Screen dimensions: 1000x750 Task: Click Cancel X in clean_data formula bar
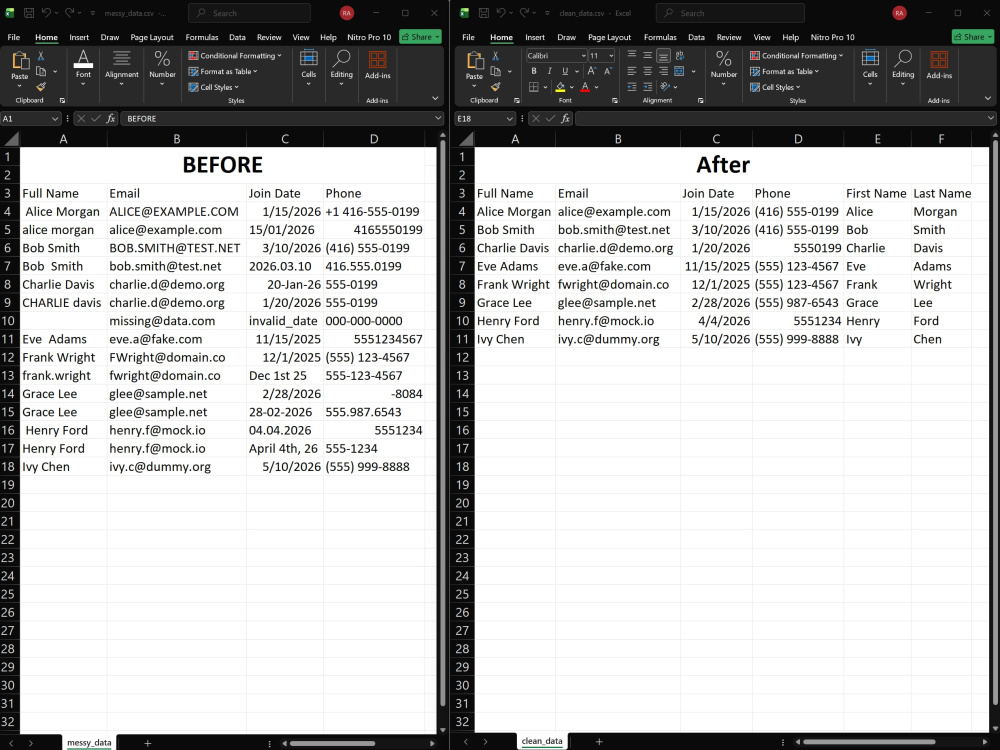pos(536,119)
